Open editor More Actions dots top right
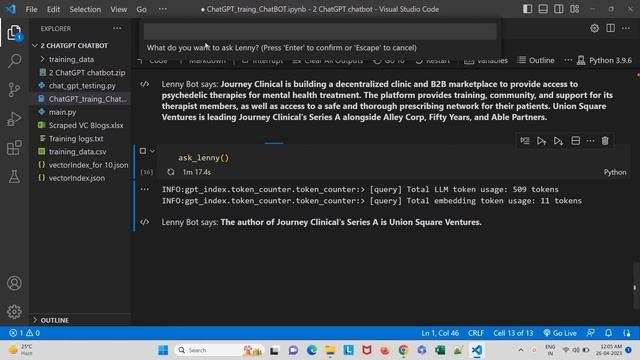 point(626,28)
